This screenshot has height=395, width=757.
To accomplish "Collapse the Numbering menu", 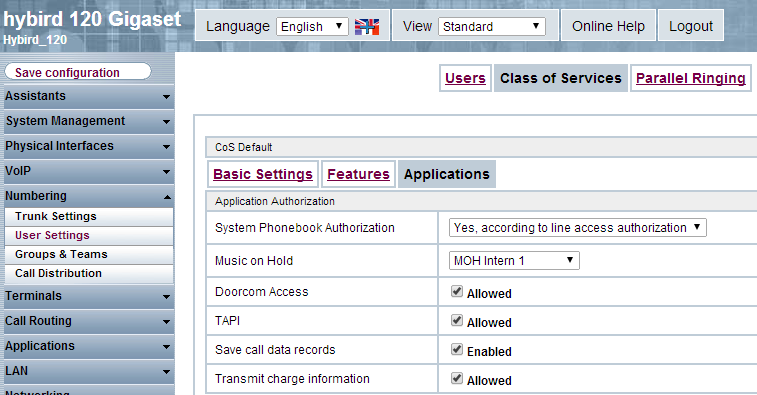I will pyautogui.click(x=89, y=197).
